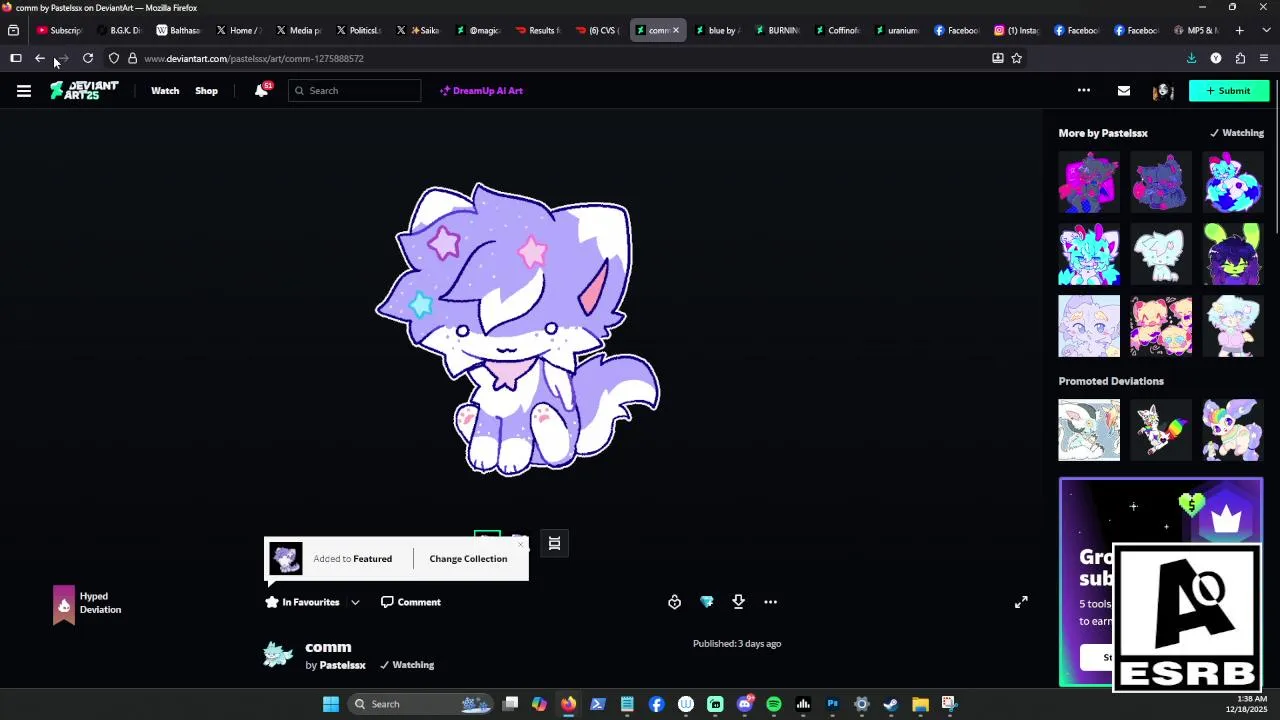Click the diamond award icon
Screen dimensions: 1280x720
click(x=707, y=602)
